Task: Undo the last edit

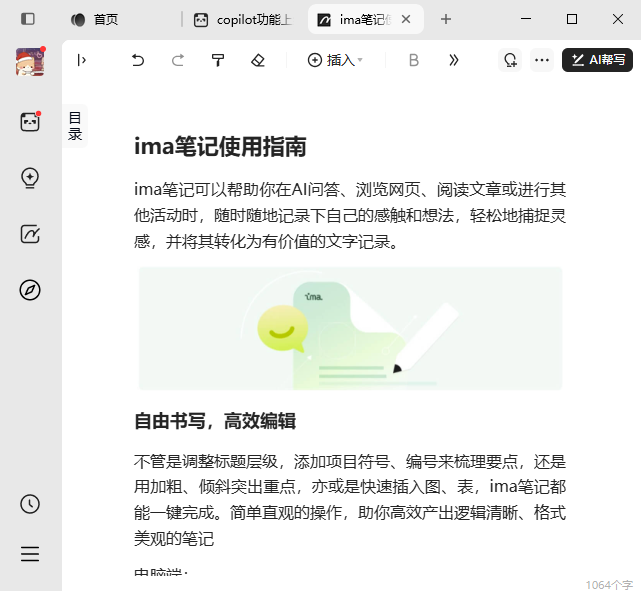Action: 138,60
